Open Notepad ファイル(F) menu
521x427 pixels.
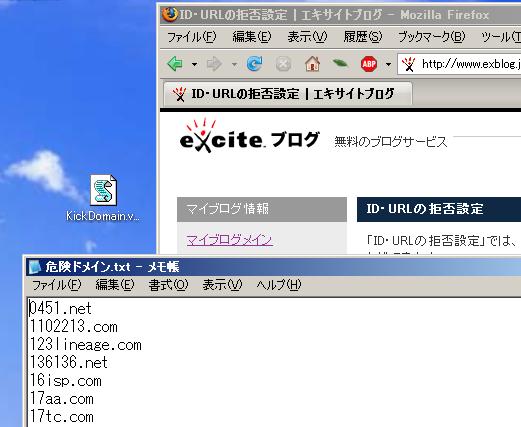[56, 285]
